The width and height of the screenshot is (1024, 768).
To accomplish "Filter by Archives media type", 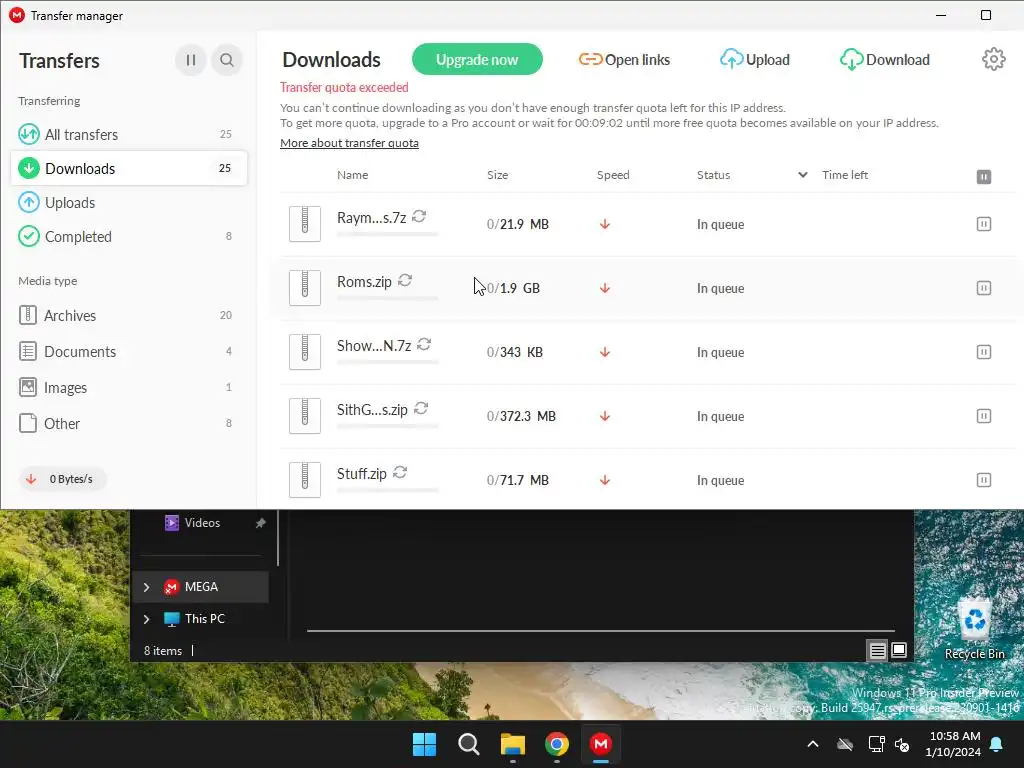I will [129, 315].
